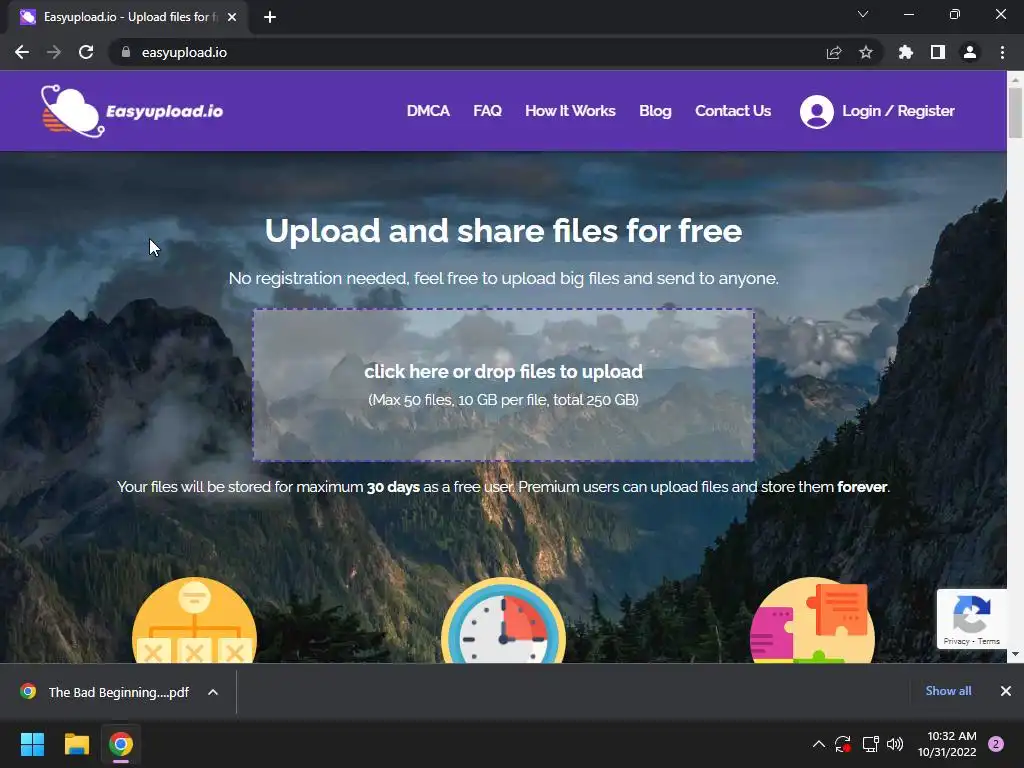Open a new tab with plus button
The image size is (1024, 768).
click(270, 17)
